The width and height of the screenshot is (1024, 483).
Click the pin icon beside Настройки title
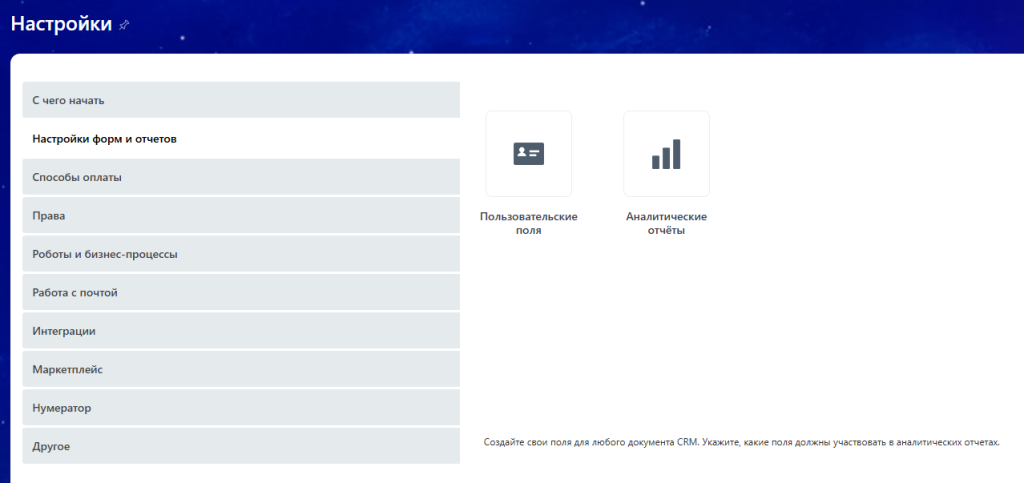tap(124, 24)
